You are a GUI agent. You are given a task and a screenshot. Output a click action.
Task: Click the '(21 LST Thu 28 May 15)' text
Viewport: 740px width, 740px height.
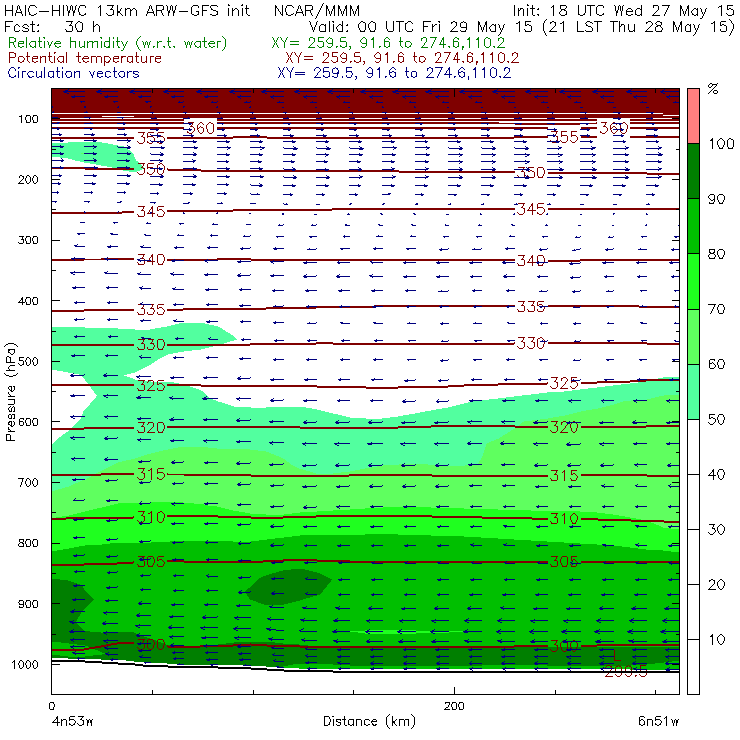[x=639, y=26]
